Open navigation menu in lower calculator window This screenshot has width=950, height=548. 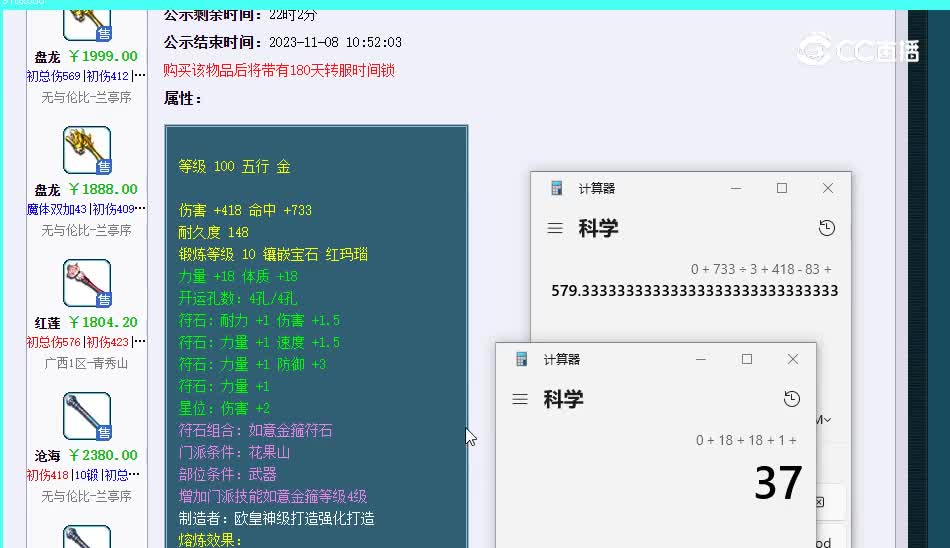point(520,399)
